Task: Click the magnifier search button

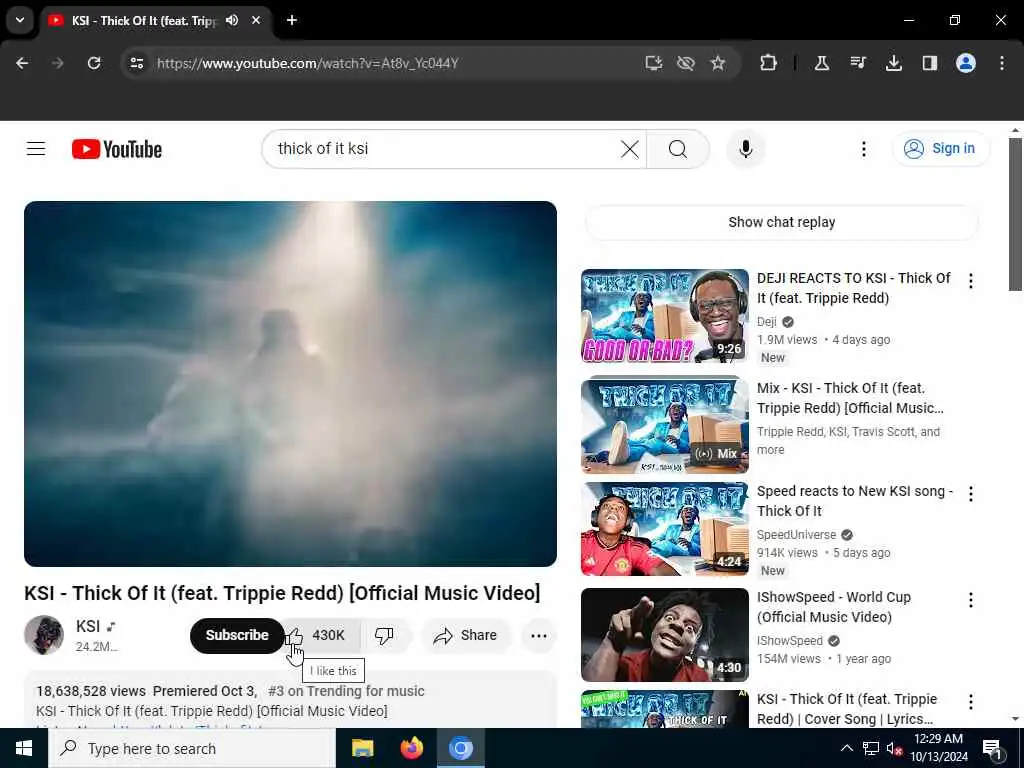Action: (x=678, y=149)
